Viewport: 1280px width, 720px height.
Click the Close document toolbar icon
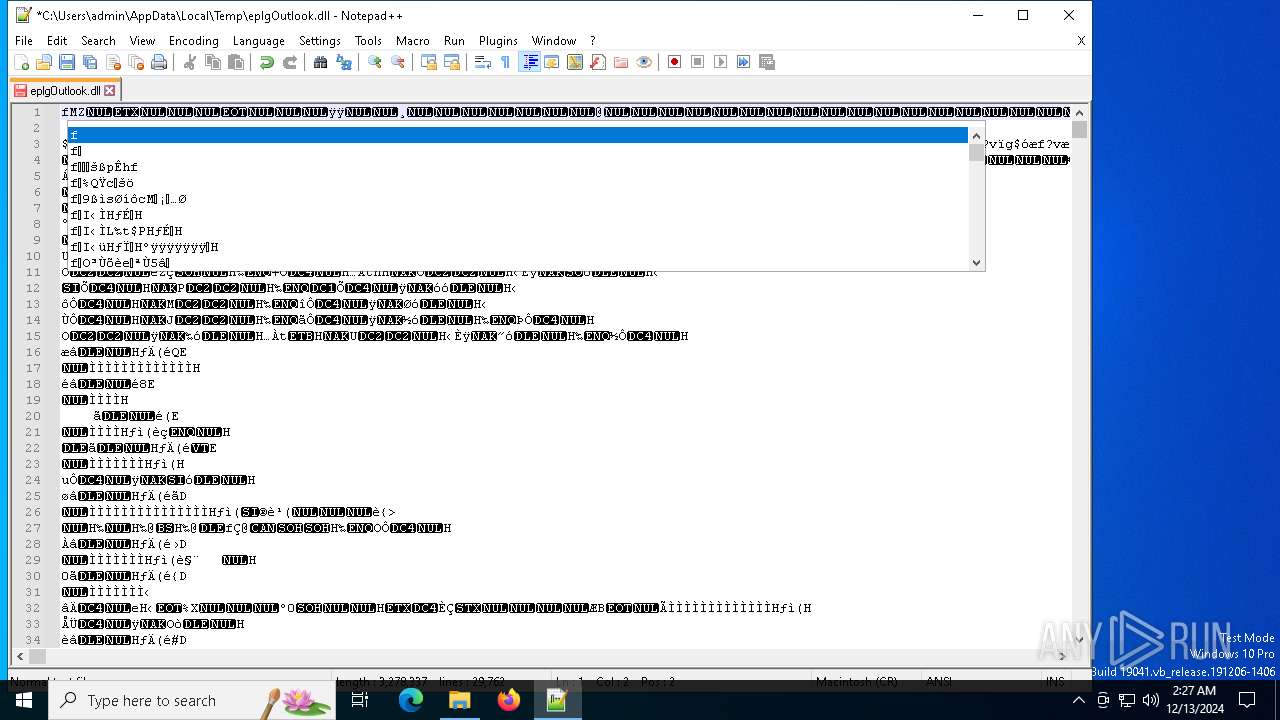click(x=113, y=62)
